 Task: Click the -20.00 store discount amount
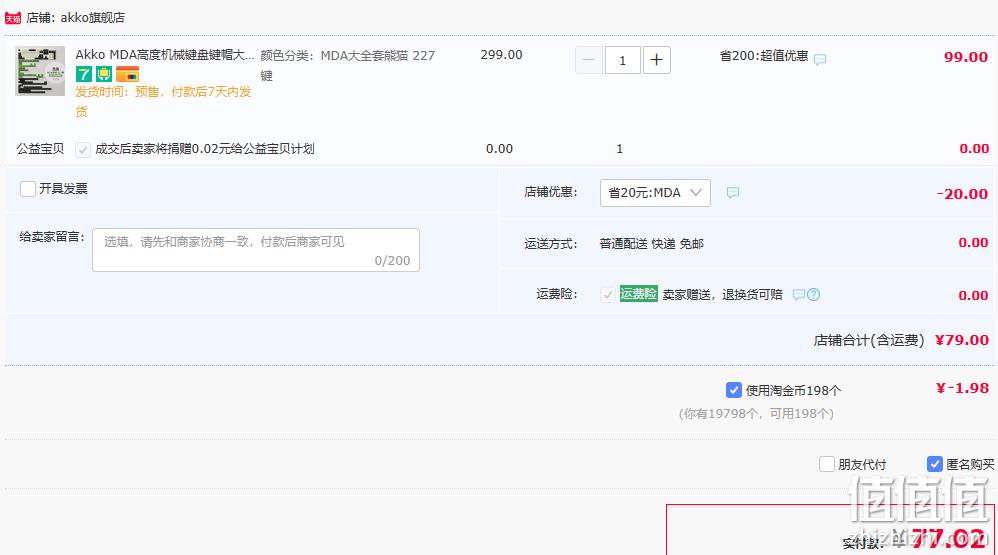[962, 194]
